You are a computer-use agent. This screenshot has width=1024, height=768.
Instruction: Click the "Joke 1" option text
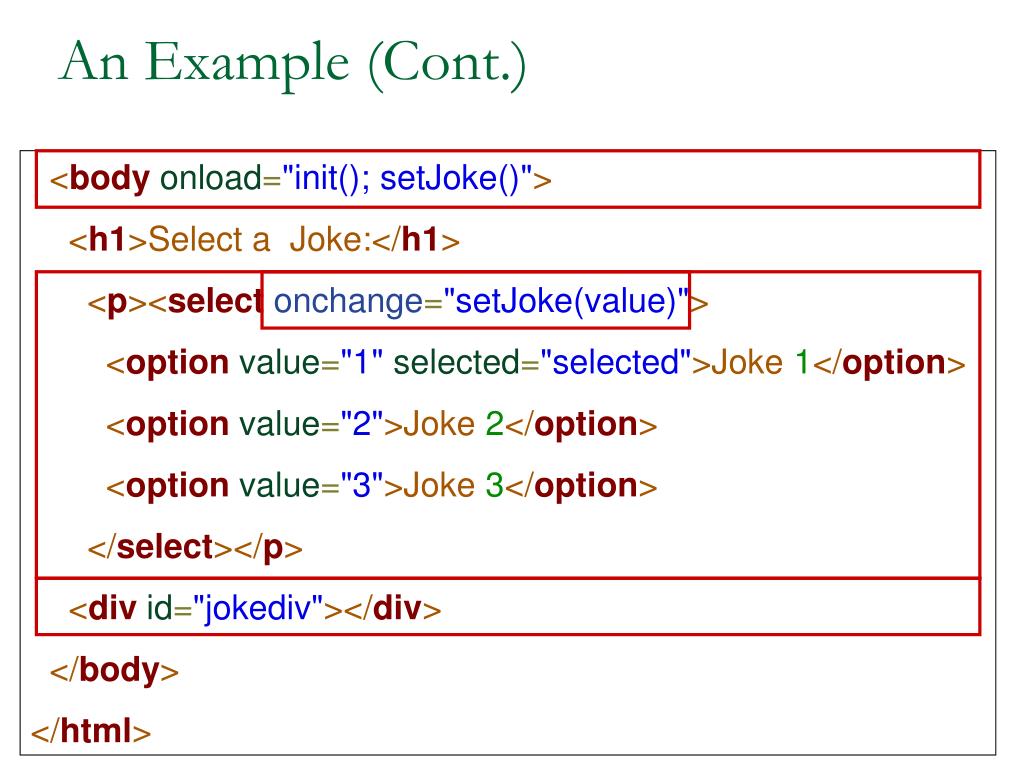click(761, 363)
